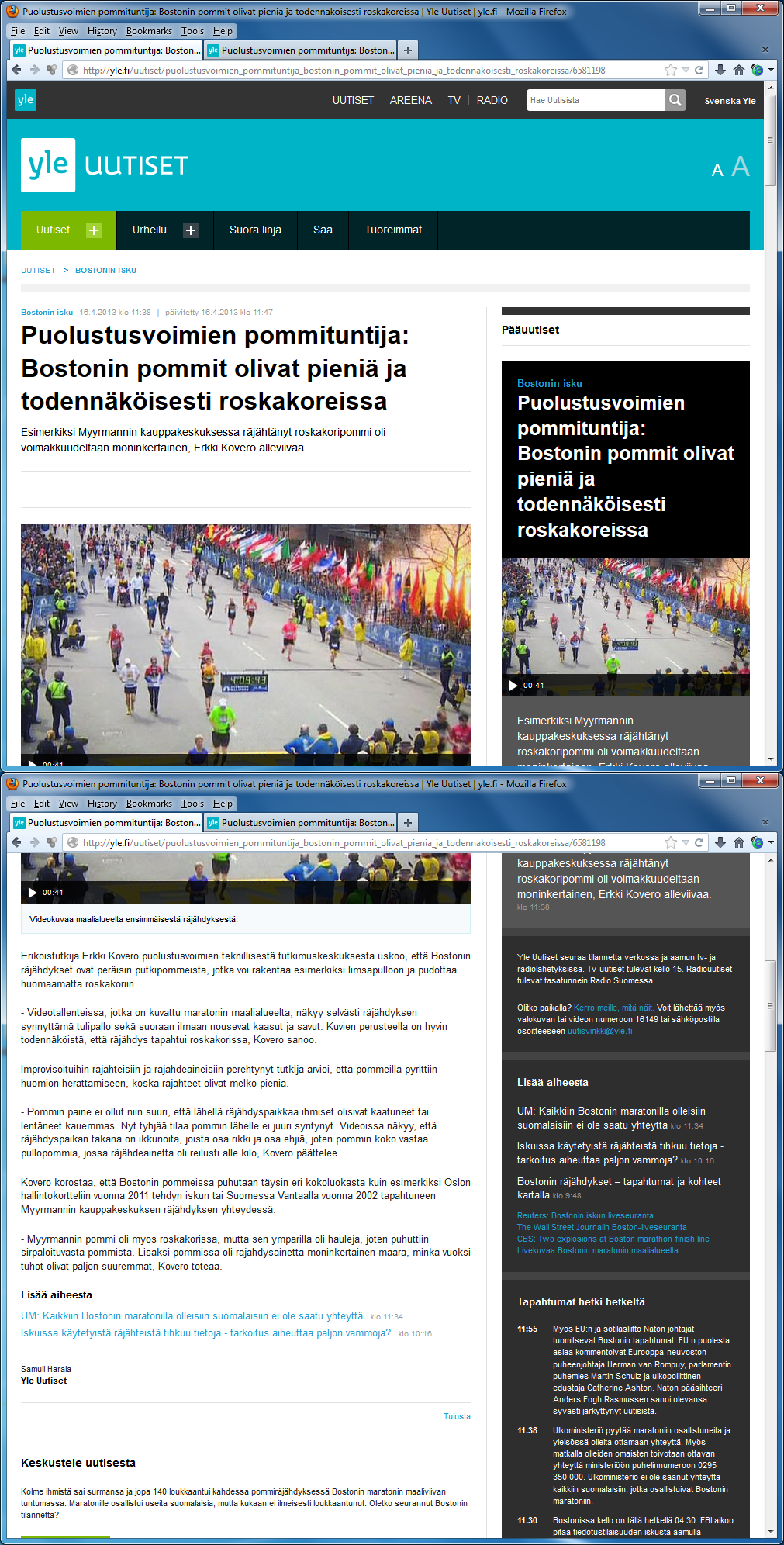Open URL history dropdown in top window address bar
The height and width of the screenshot is (1545, 784).
(x=686, y=70)
